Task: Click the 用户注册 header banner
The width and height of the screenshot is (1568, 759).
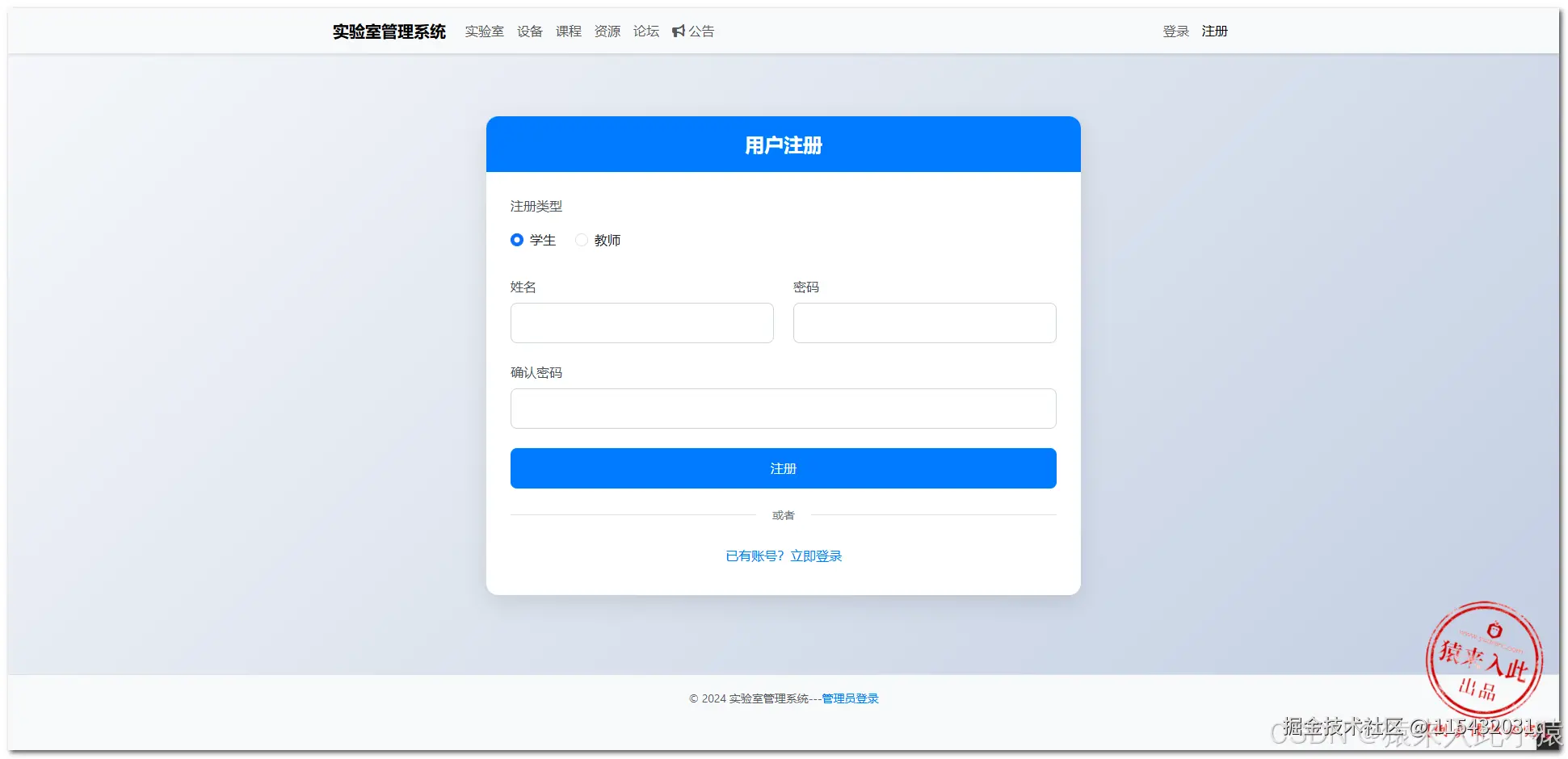Action: click(x=783, y=145)
